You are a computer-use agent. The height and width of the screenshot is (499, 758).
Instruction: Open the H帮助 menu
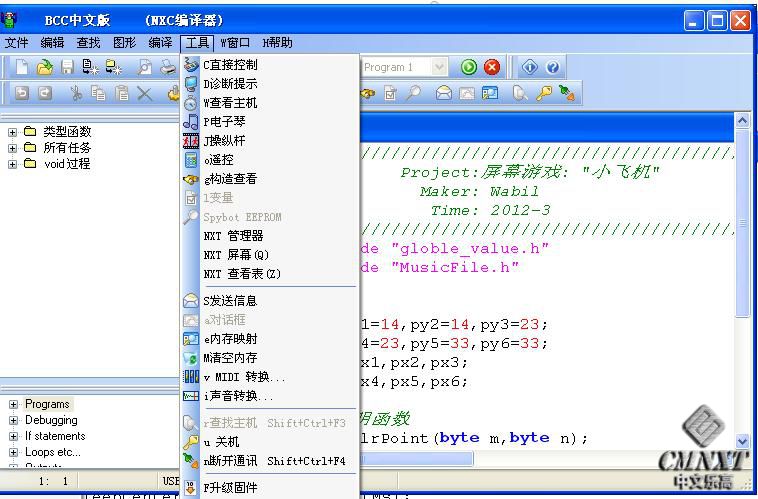[277, 43]
